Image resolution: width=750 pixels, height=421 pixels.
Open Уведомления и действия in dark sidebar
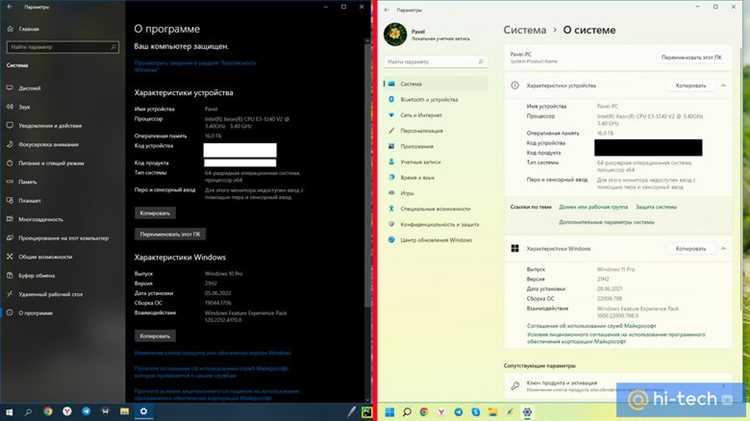tap(50, 125)
